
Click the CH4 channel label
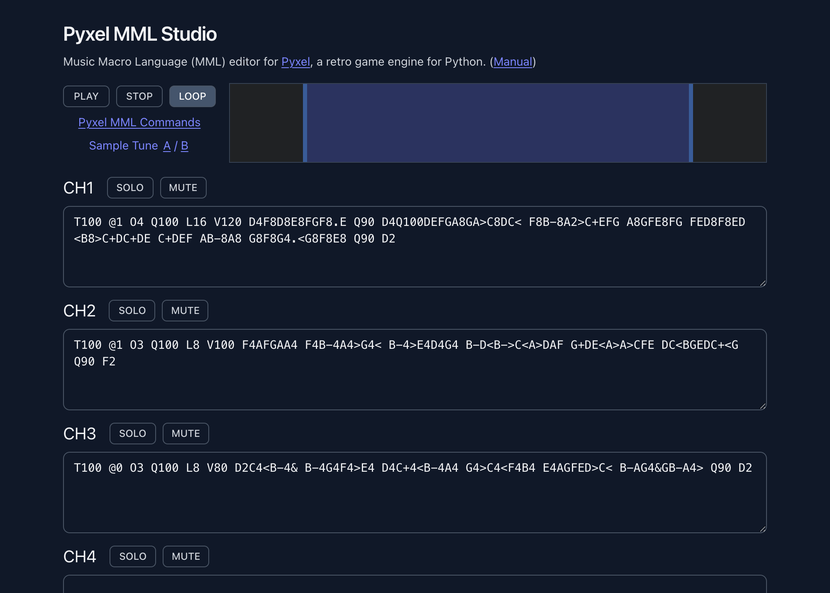tap(79, 556)
